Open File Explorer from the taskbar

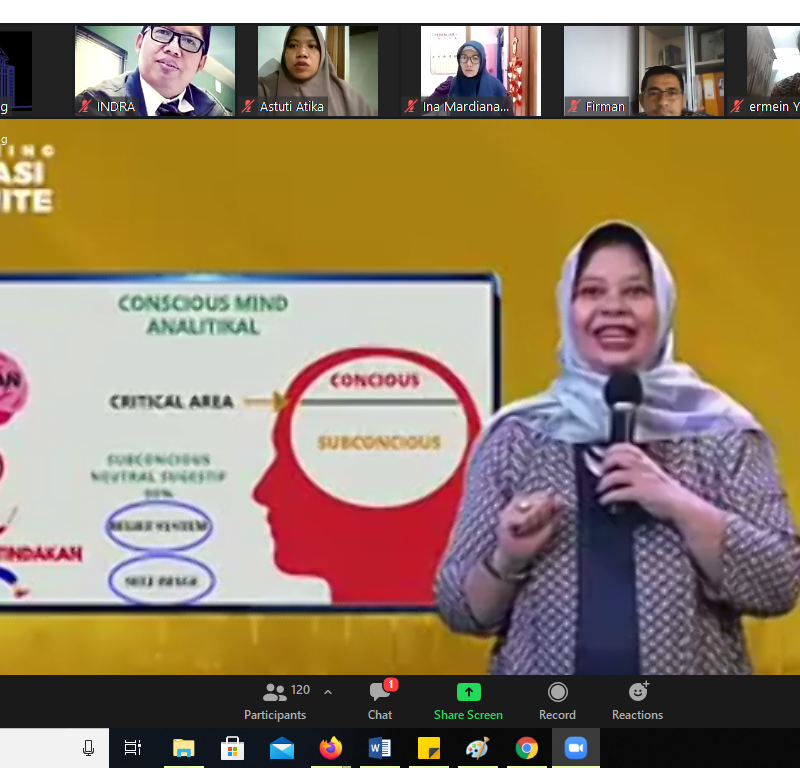(184, 748)
